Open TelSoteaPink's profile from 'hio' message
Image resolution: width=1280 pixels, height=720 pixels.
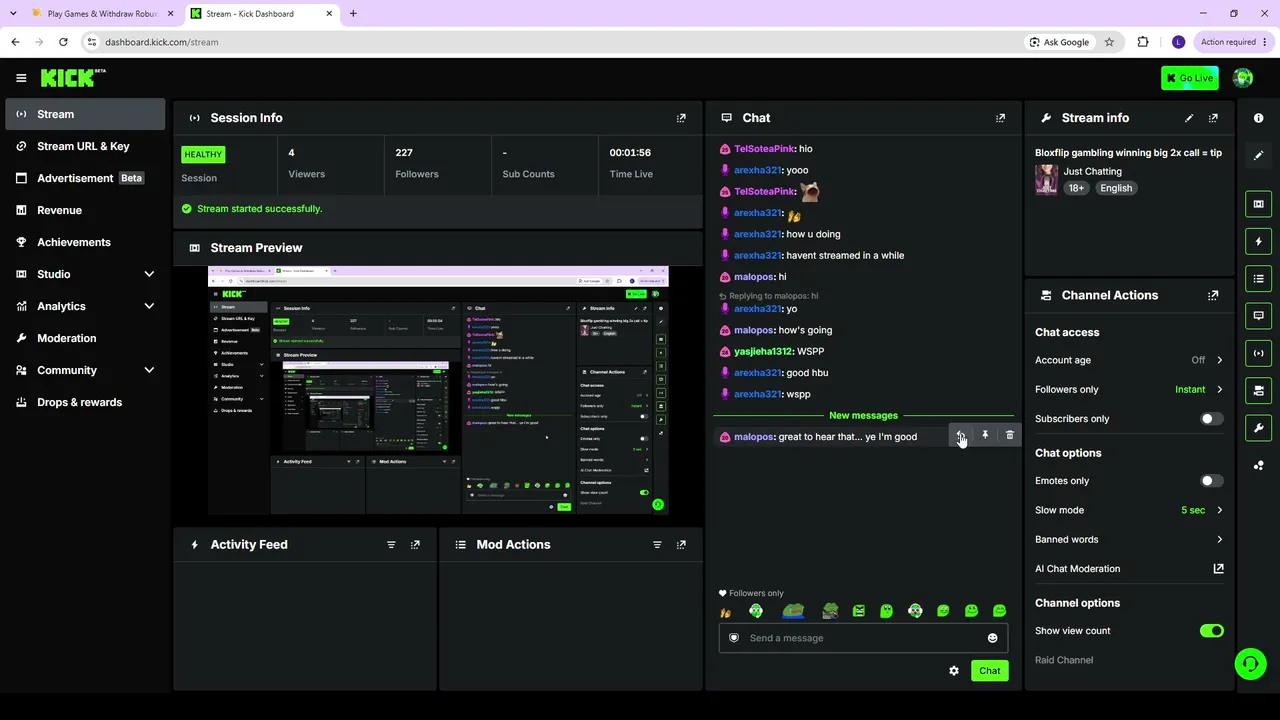765,149
